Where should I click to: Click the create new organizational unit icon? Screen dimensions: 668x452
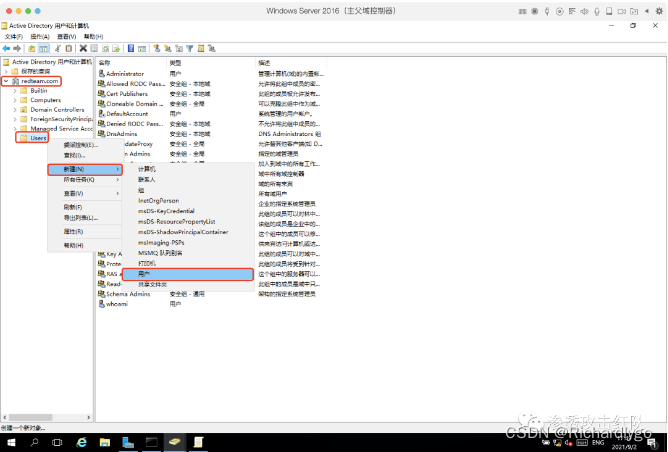click(x=179, y=49)
